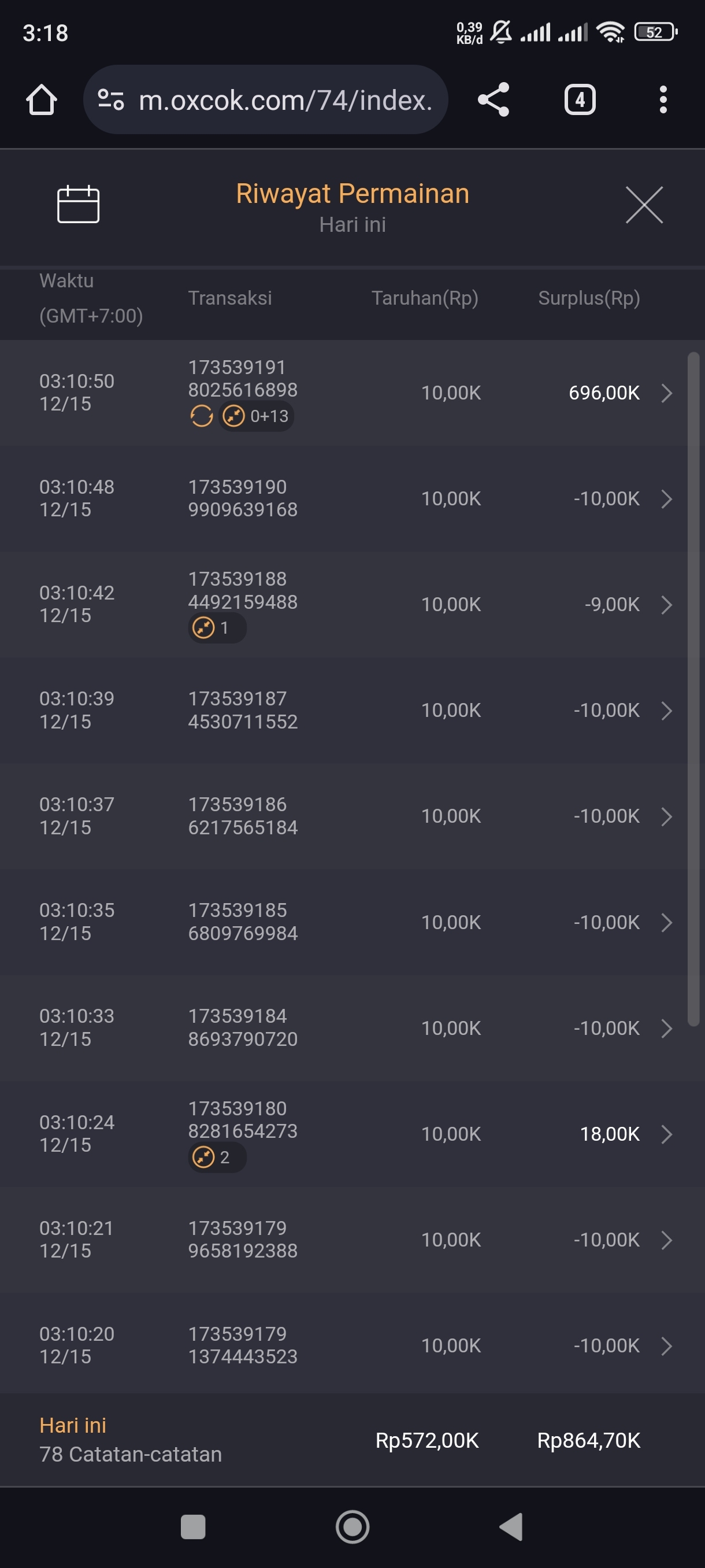Close the Riwayat Permainan panel
Screen dimensions: 705x1568
644,205
